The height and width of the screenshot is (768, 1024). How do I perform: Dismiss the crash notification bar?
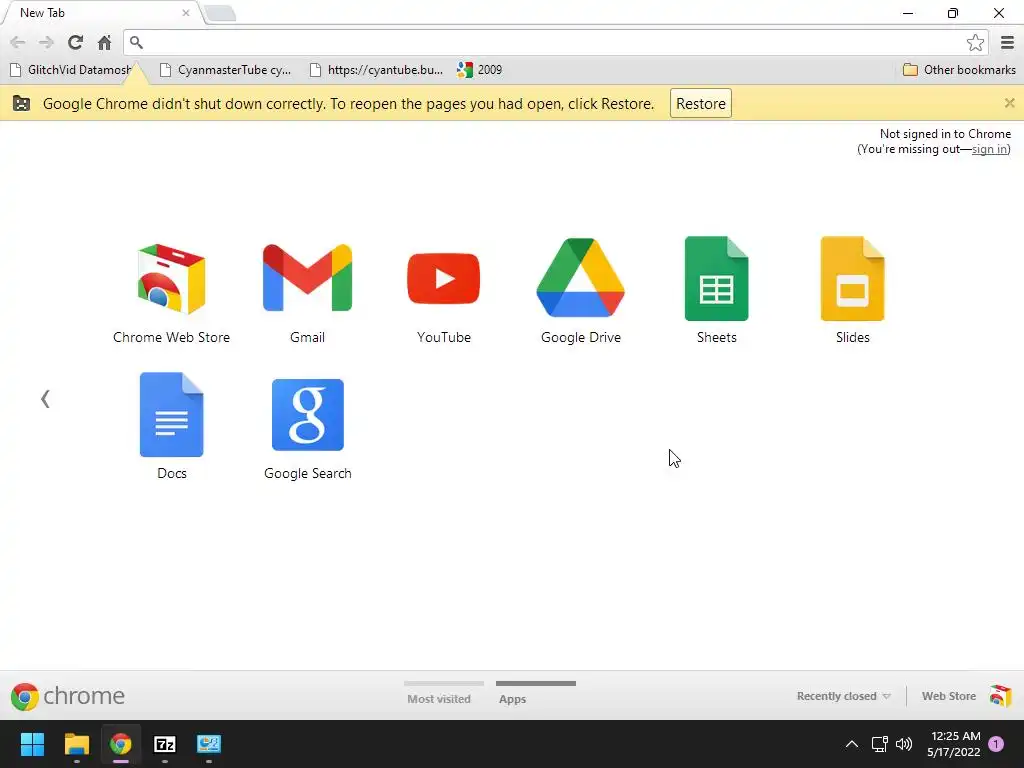pyautogui.click(x=1010, y=103)
